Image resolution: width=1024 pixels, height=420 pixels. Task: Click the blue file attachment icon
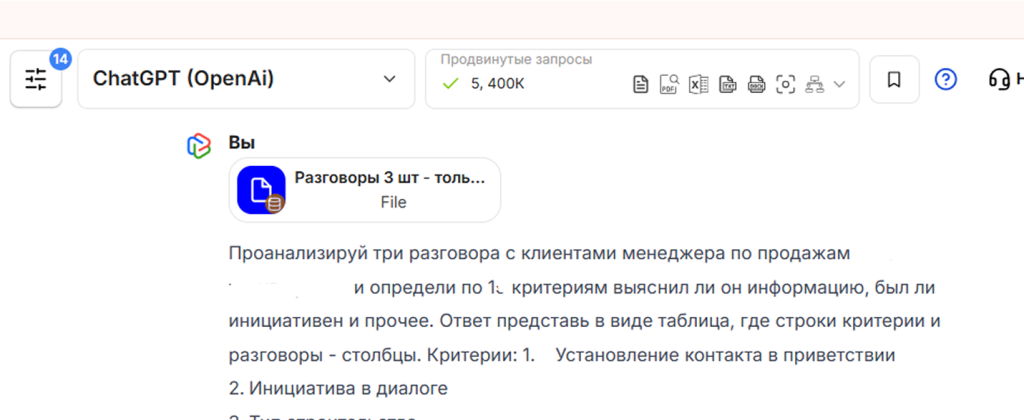pyautogui.click(x=261, y=190)
